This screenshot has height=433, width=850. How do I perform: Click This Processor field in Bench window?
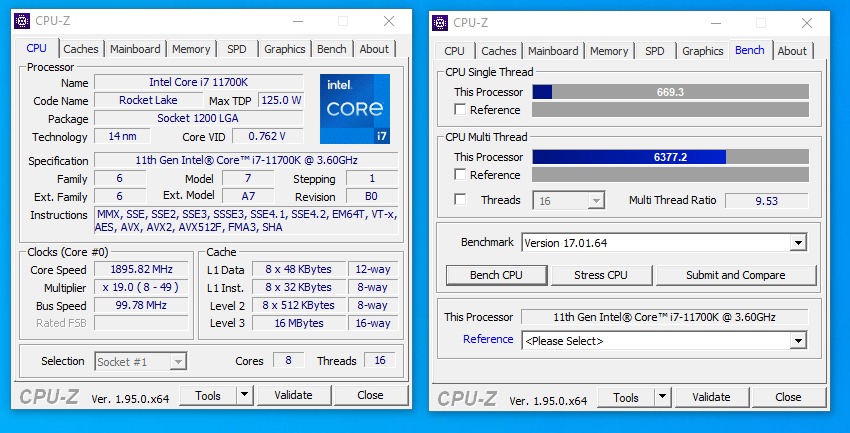pos(664,317)
